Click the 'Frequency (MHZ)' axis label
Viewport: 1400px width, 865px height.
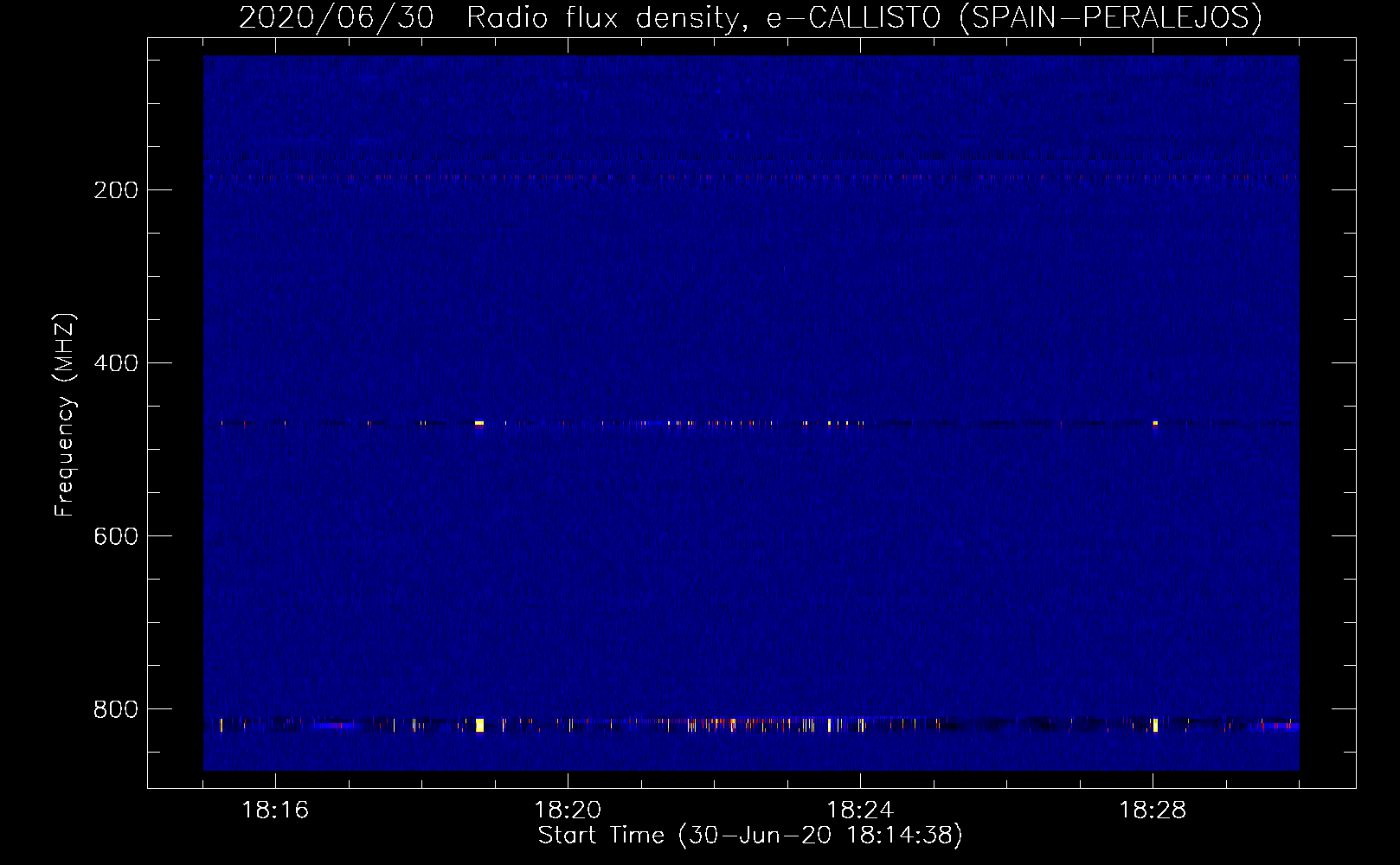pos(65,415)
